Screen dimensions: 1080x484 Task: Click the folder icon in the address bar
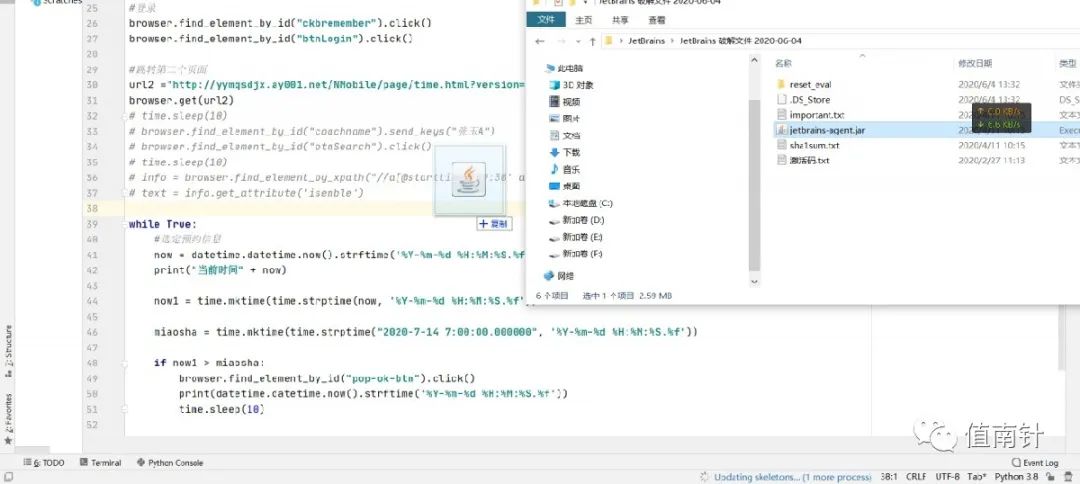click(608, 41)
